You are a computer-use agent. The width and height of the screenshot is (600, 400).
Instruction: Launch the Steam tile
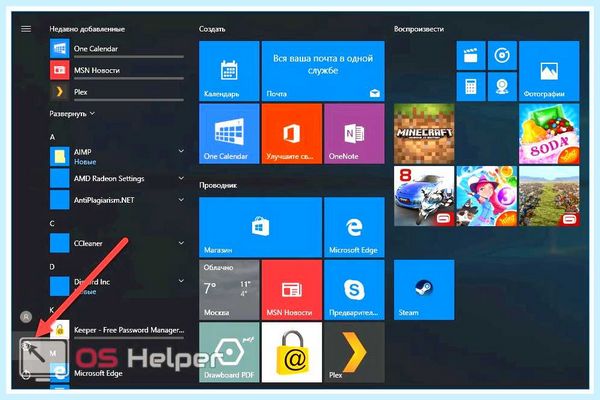tap(424, 290)
